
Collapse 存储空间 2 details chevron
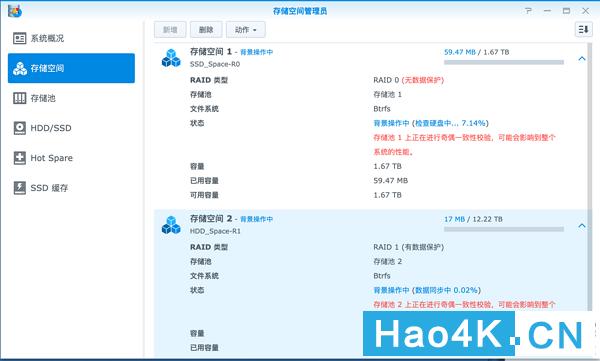pos(582,226)
